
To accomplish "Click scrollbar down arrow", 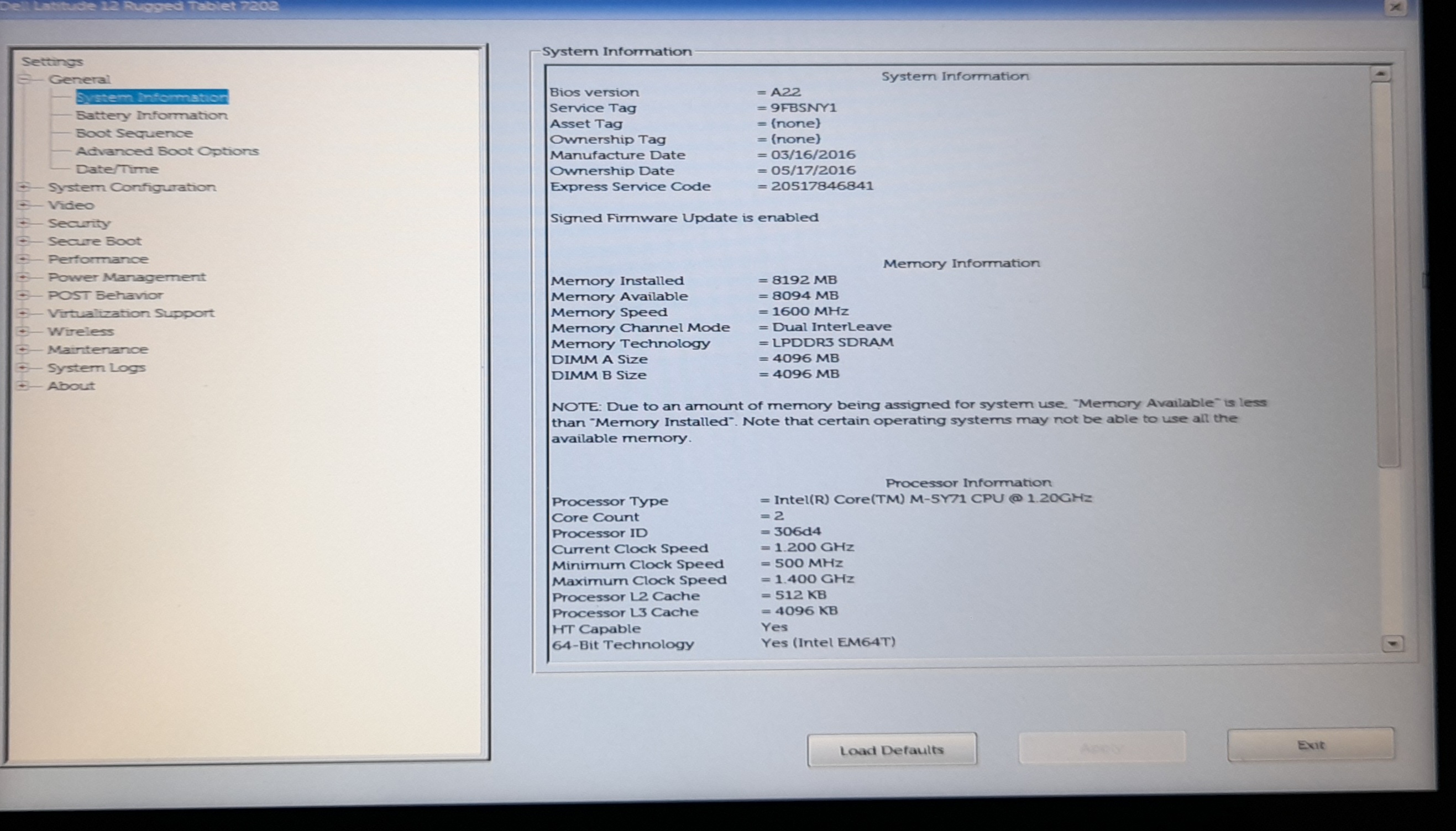I will point(1392,644).
